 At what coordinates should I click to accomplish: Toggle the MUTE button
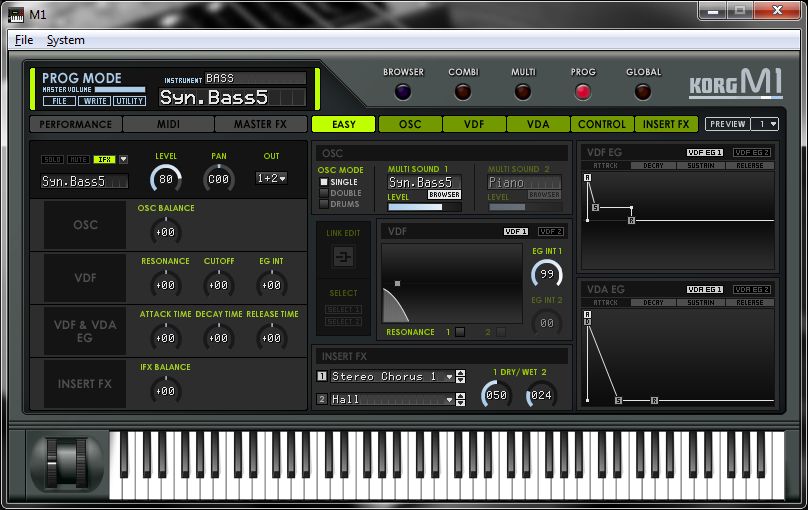78,160
